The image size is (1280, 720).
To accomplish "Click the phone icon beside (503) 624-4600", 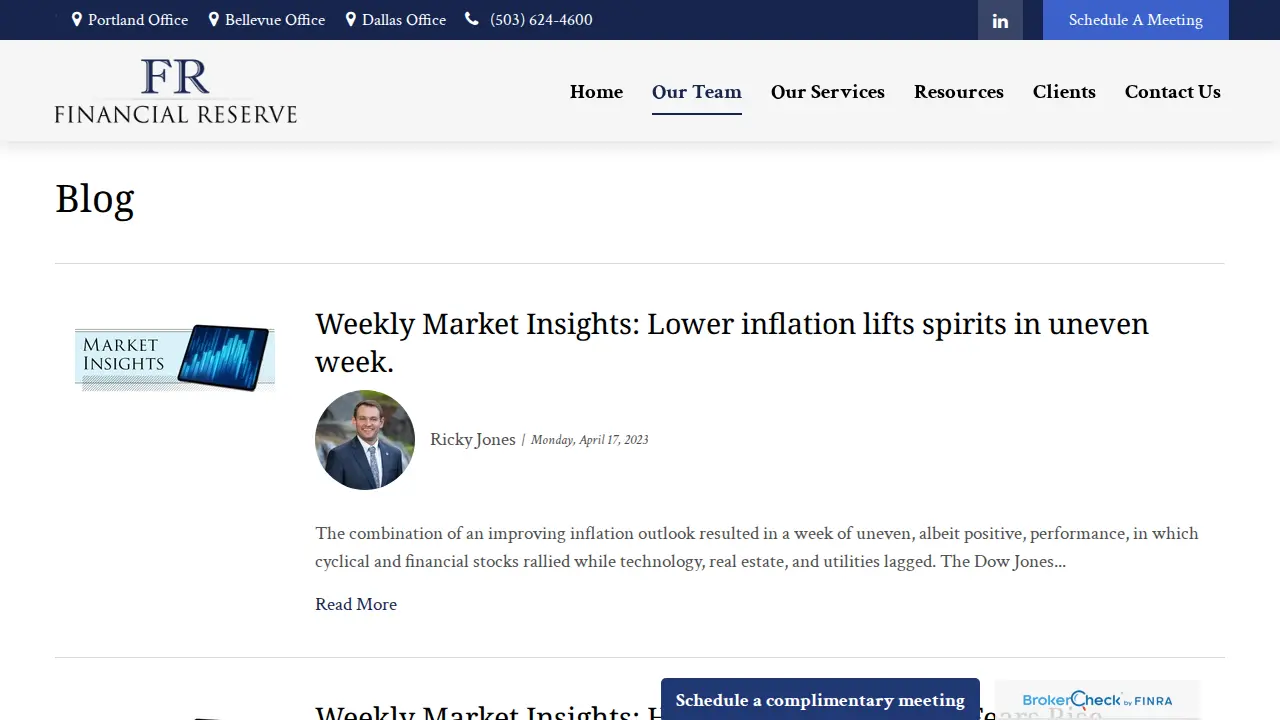I will (x=472, y=19).
